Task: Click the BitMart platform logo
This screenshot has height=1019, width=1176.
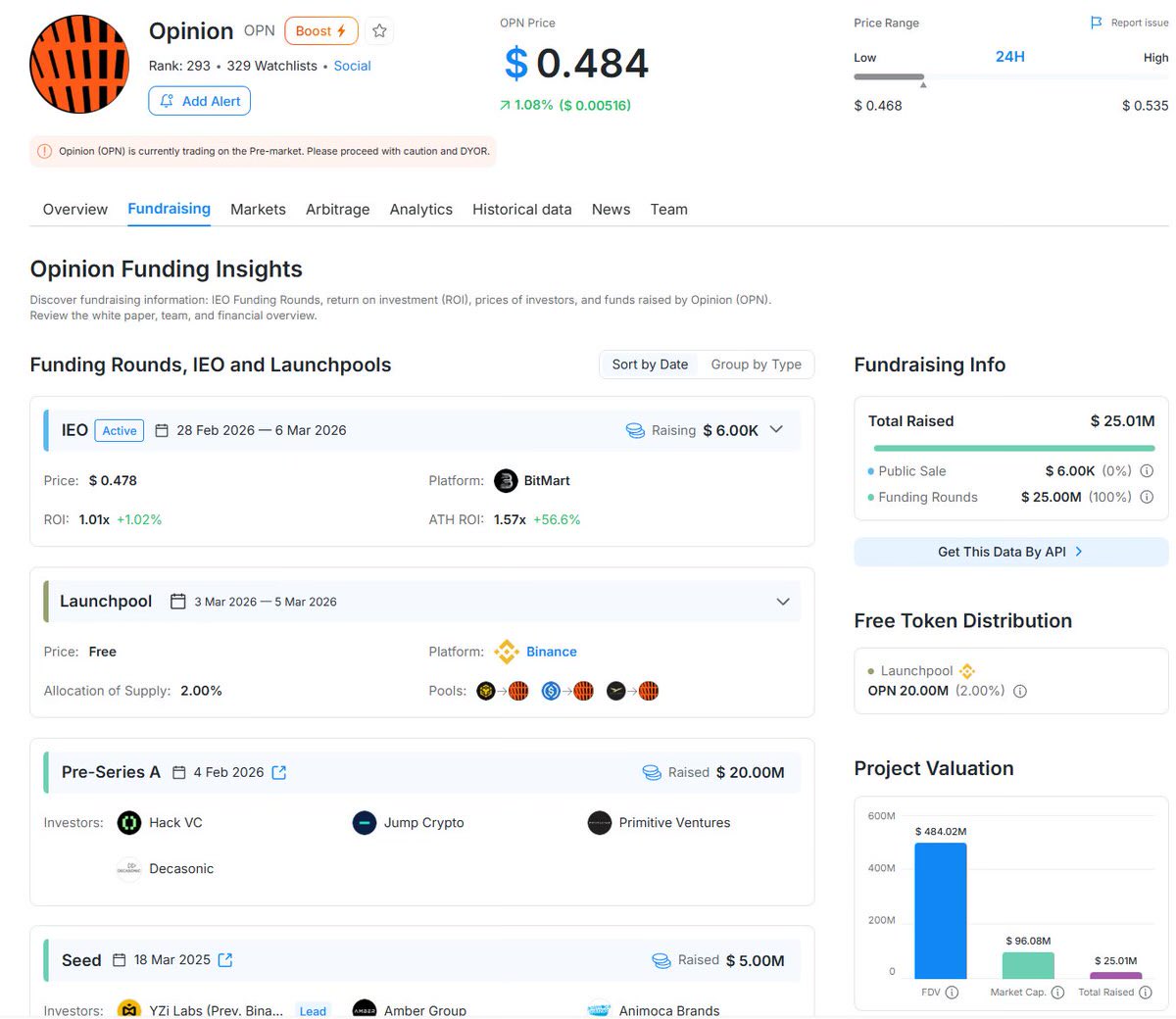Action: [x=506, y=481]
